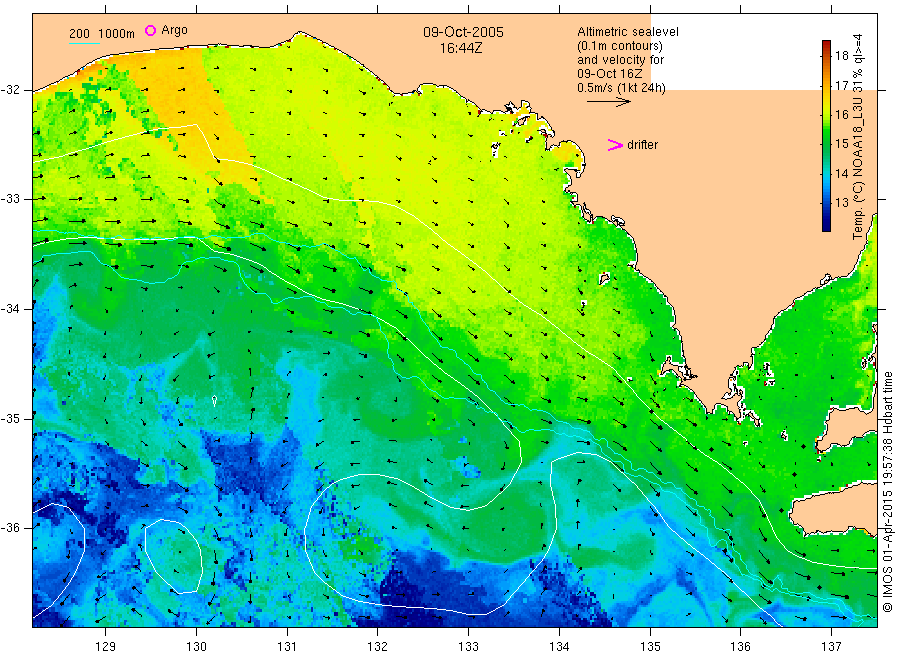The width and height of the screenshot is (900, 660).
Task: Click longitude axis label 137
Action: (831, 647)
